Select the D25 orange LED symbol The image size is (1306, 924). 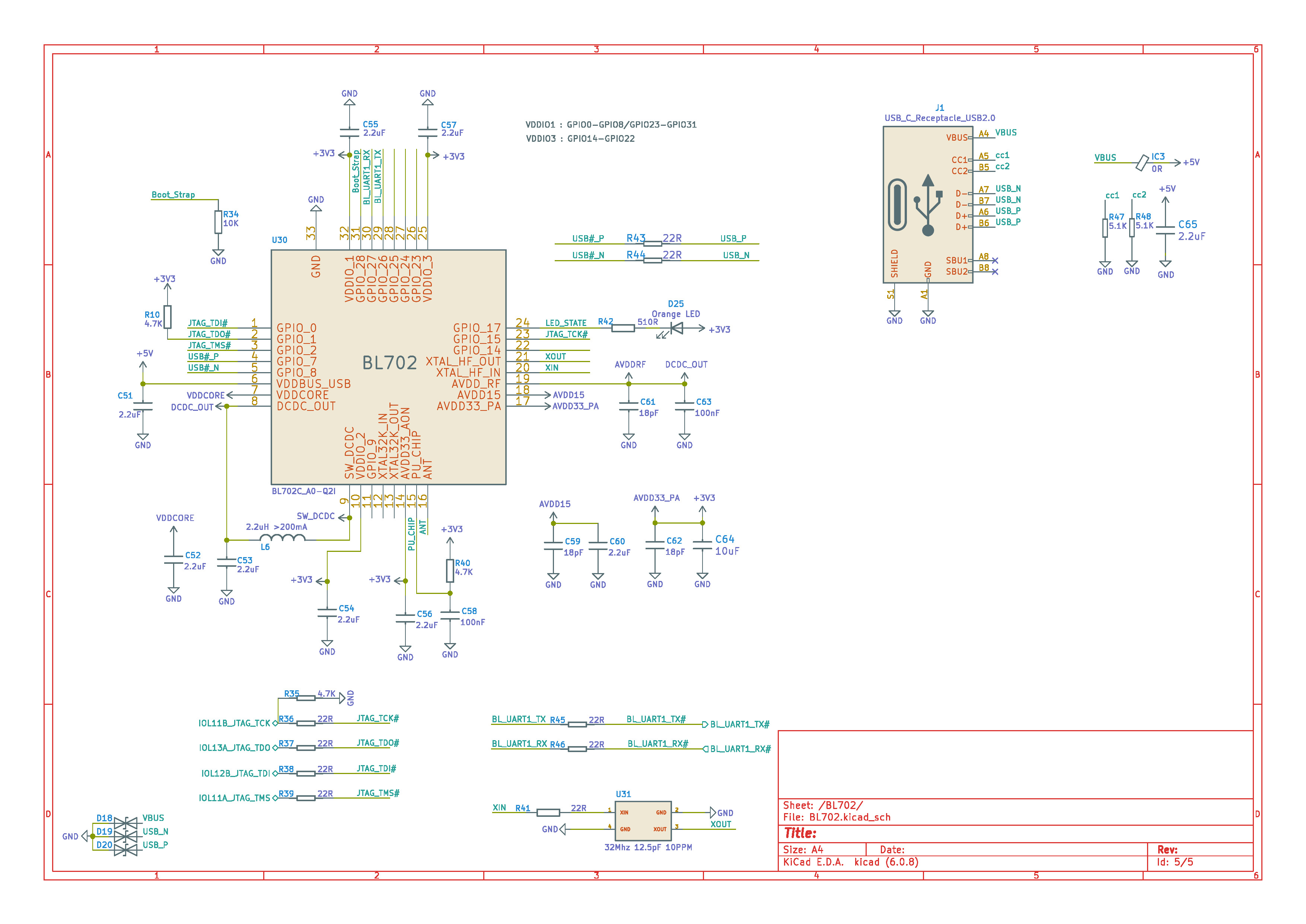point(676,328)
